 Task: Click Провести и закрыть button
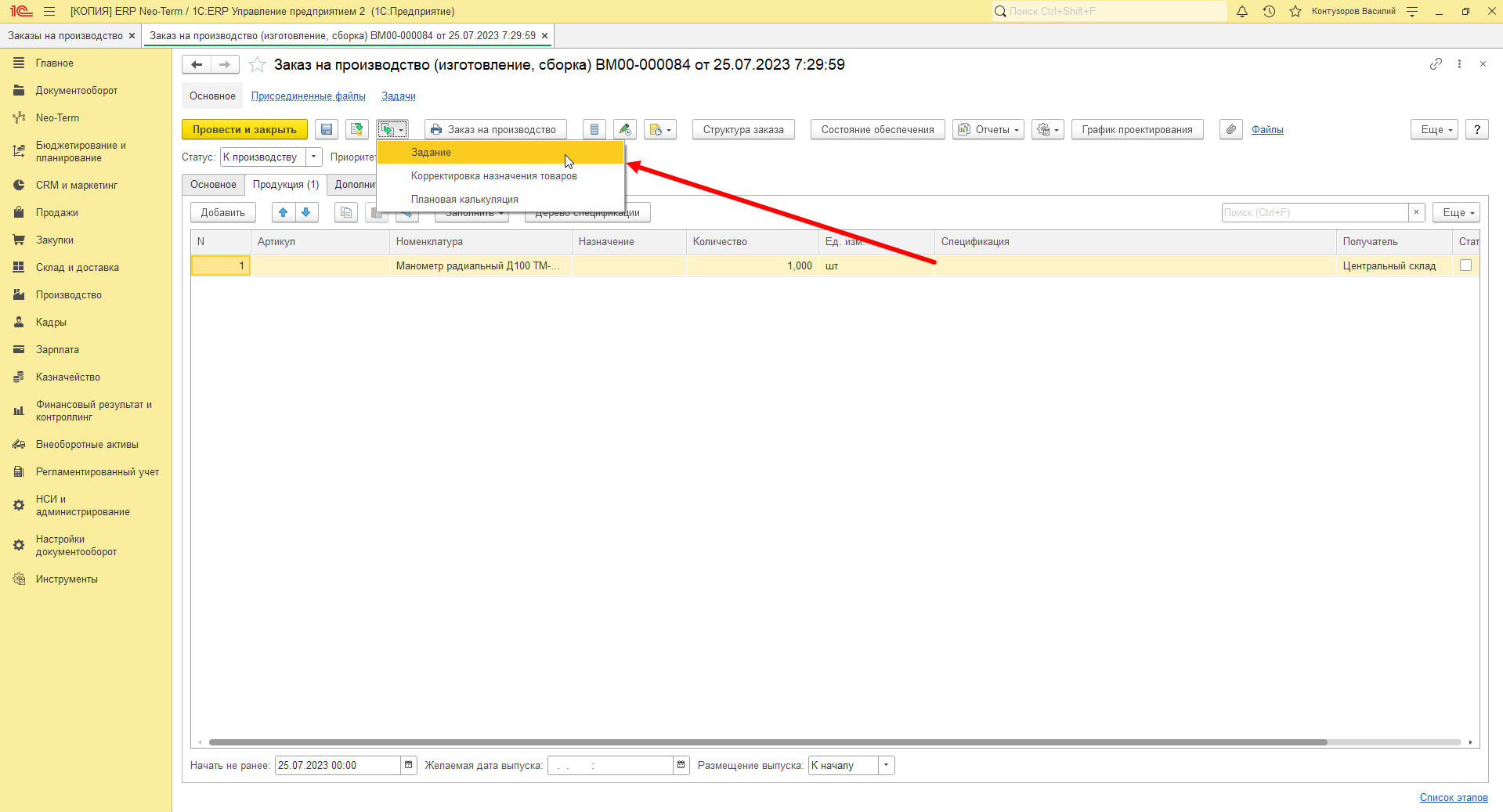[x=244, y=130]
